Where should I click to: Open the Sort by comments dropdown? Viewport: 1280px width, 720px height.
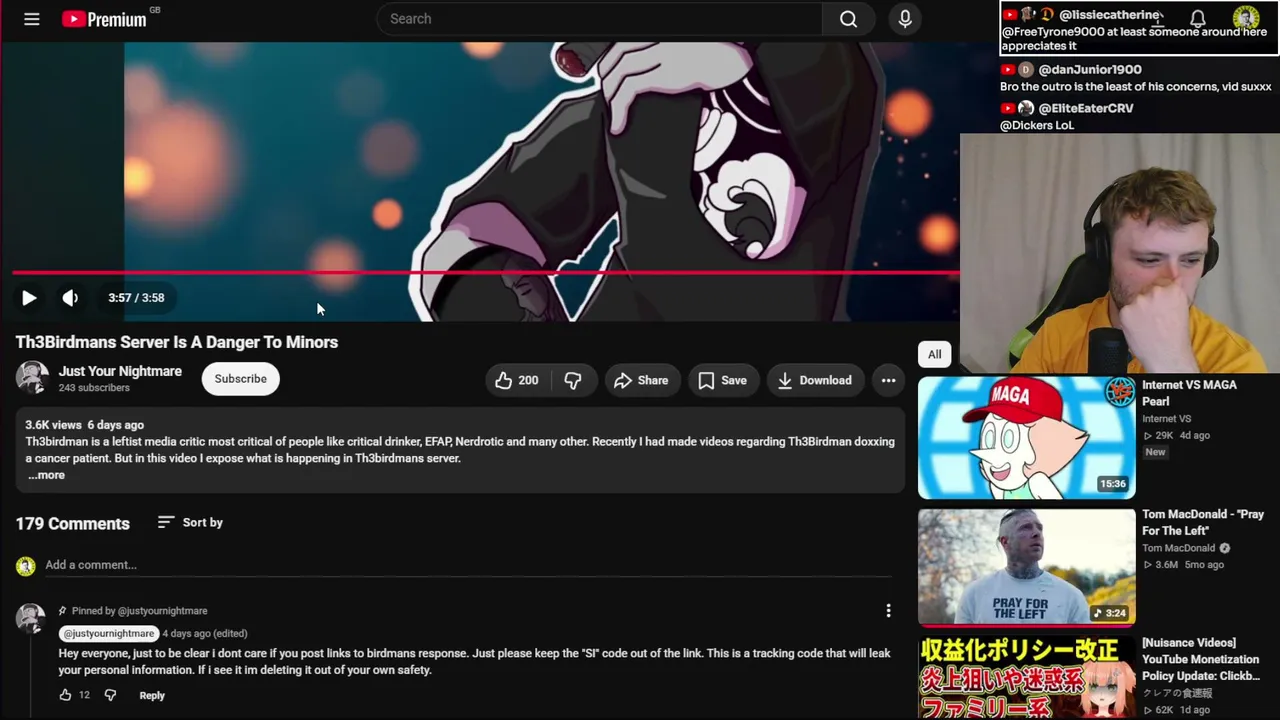click(x=190, y=522)
